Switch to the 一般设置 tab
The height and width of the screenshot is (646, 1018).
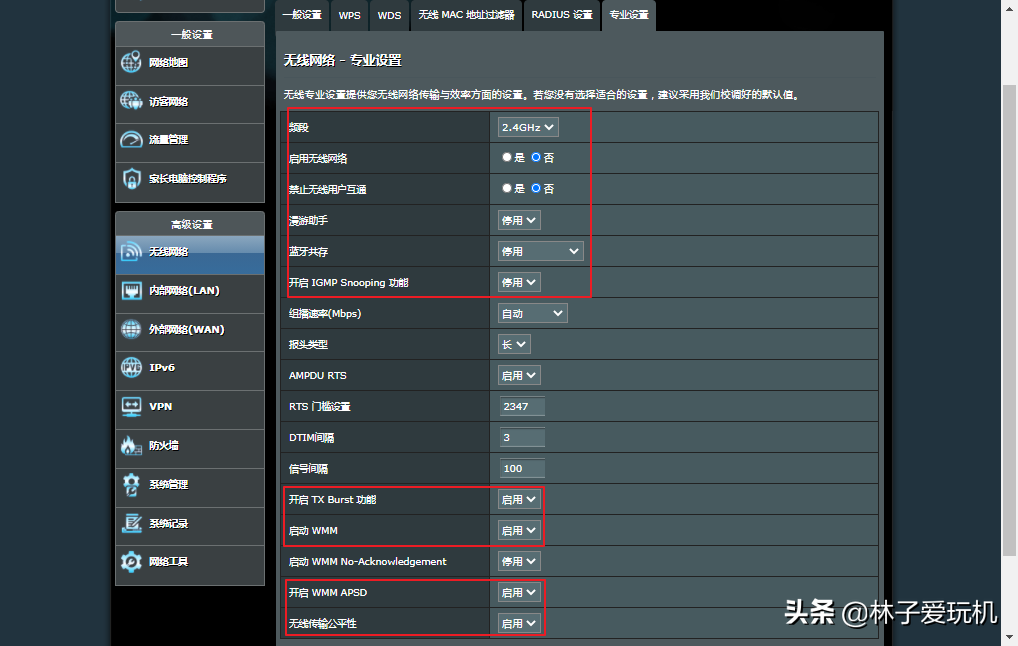(302, 15)
